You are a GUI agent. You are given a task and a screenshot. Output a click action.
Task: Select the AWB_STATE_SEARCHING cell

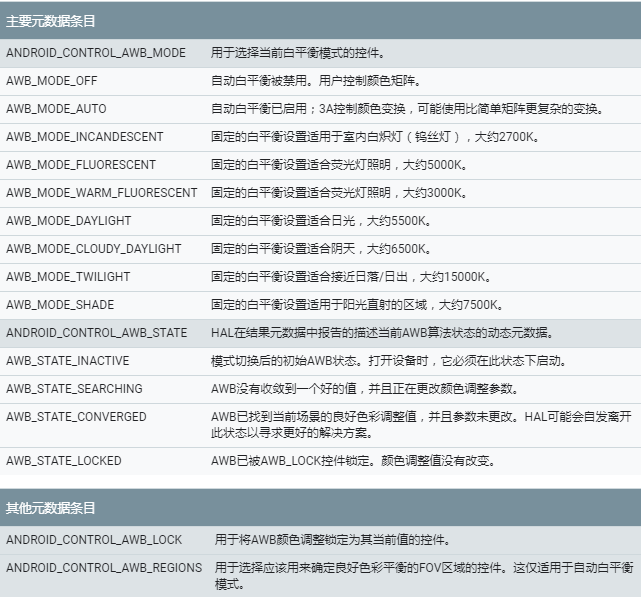click(x=74, y=388)
